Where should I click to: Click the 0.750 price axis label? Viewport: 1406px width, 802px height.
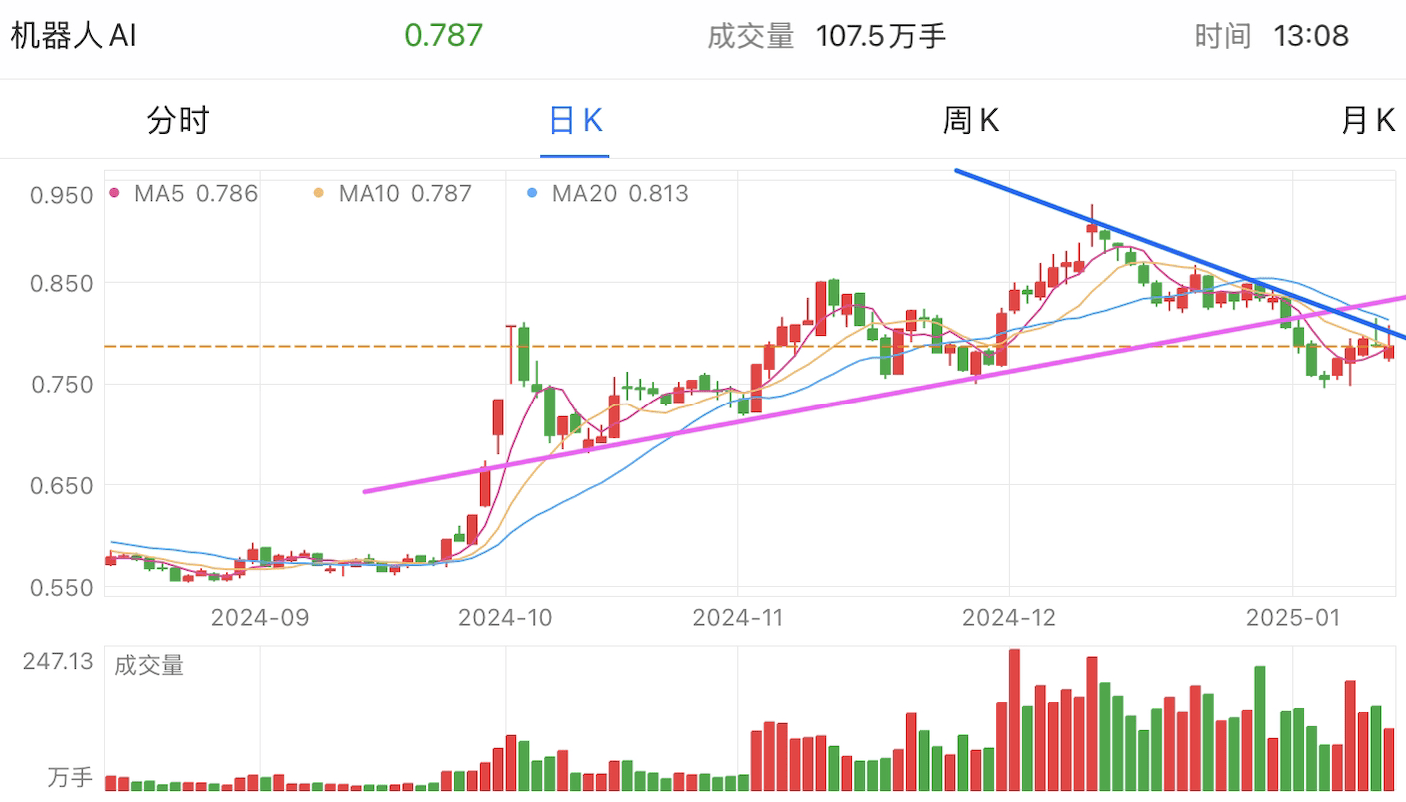61,385
